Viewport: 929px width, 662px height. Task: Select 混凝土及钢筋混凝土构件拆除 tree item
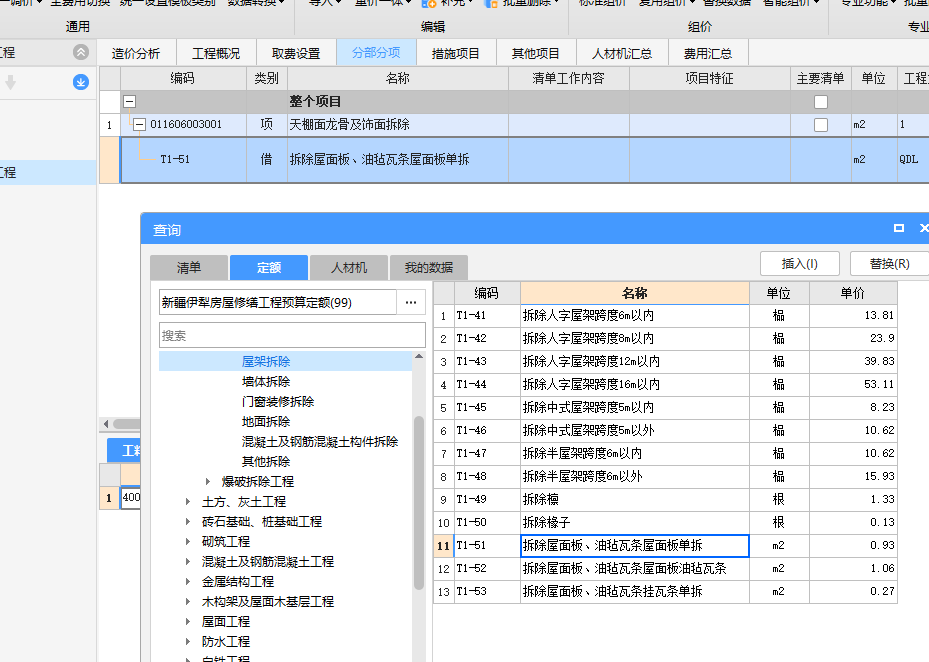click(320, 442)
